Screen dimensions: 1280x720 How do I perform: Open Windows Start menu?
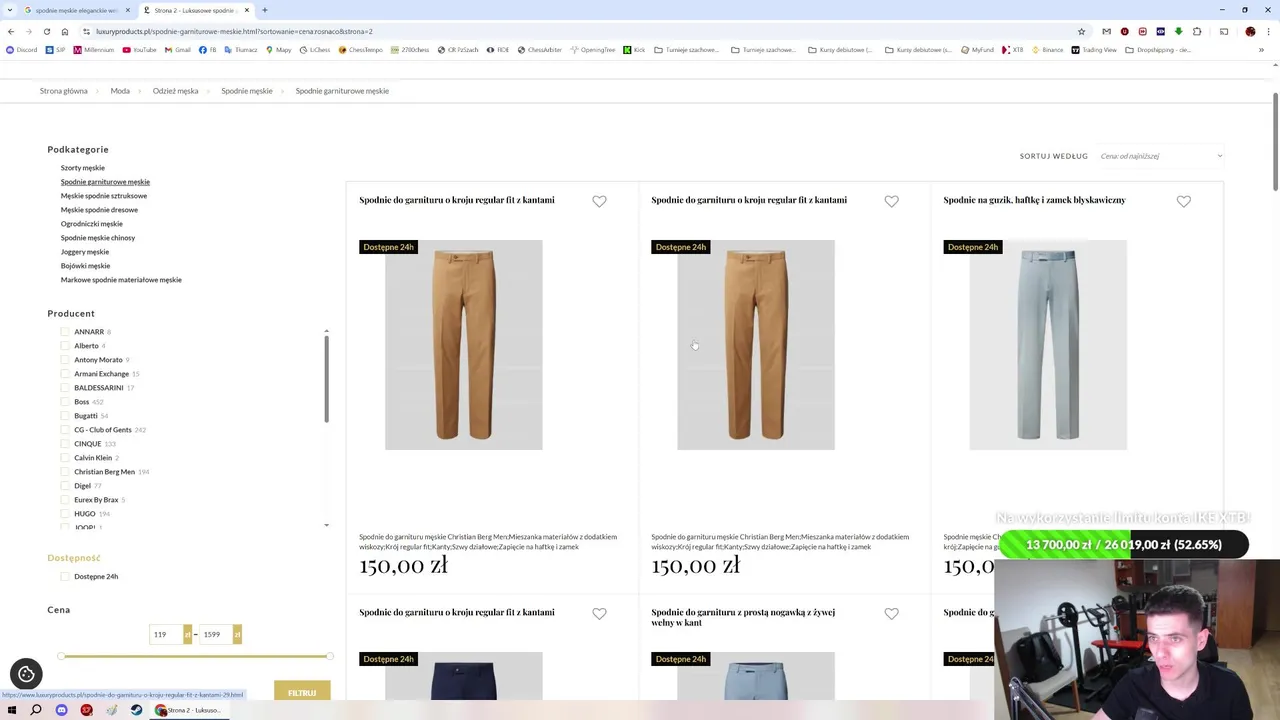11,710
